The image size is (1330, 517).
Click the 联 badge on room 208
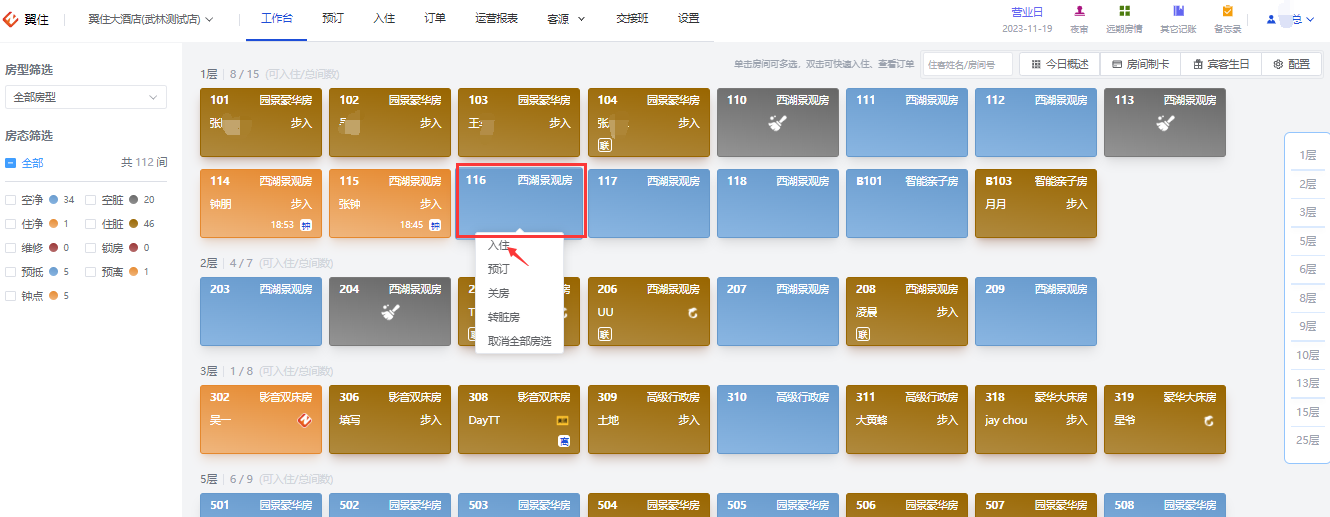click(x=862, y=334)
